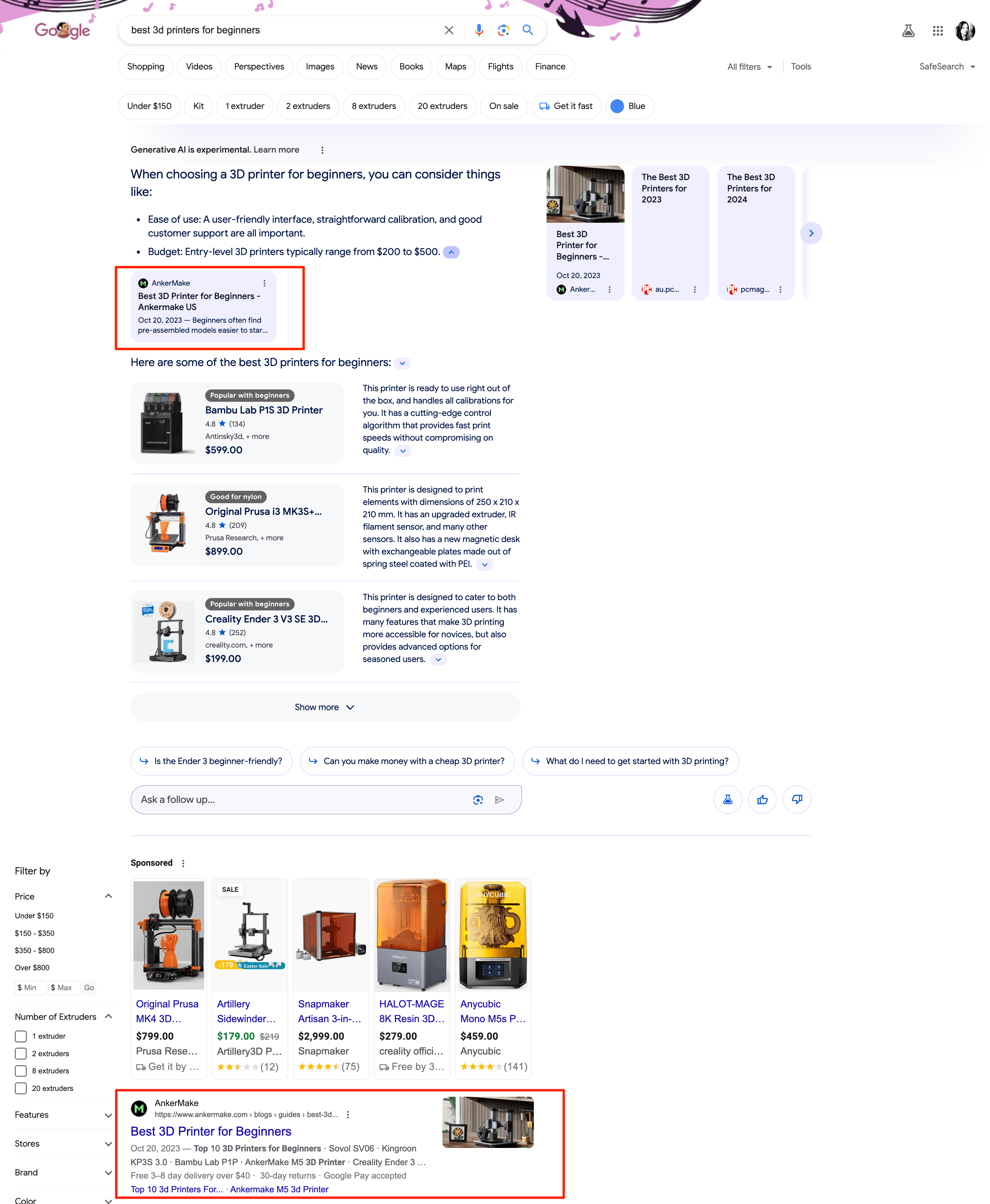Click the blue magnifier search icon
This screenshot has width=990, height=1204.
click(528, 30)
